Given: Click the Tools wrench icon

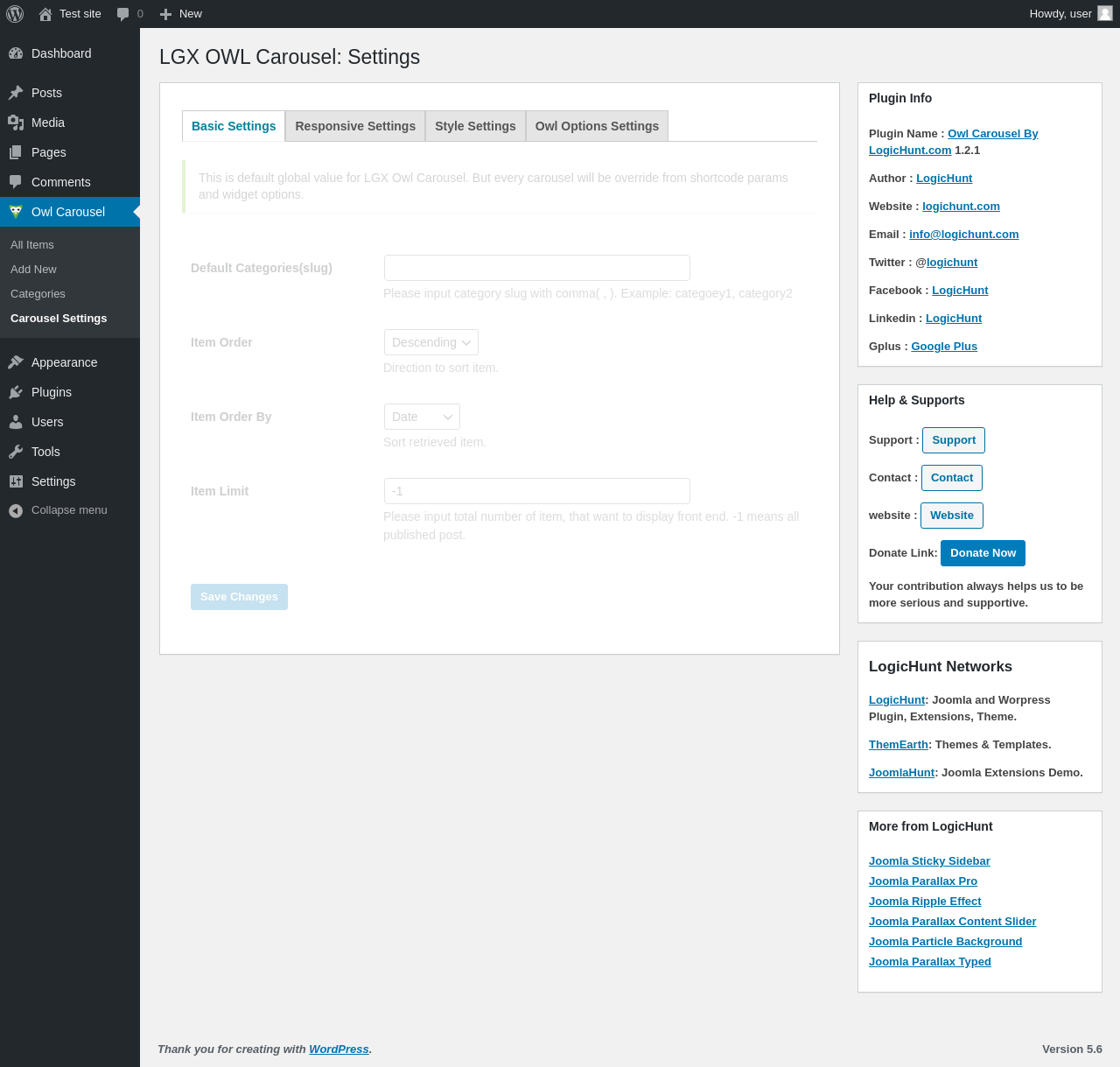Looking at the screenshot, I should click(16, 452).
